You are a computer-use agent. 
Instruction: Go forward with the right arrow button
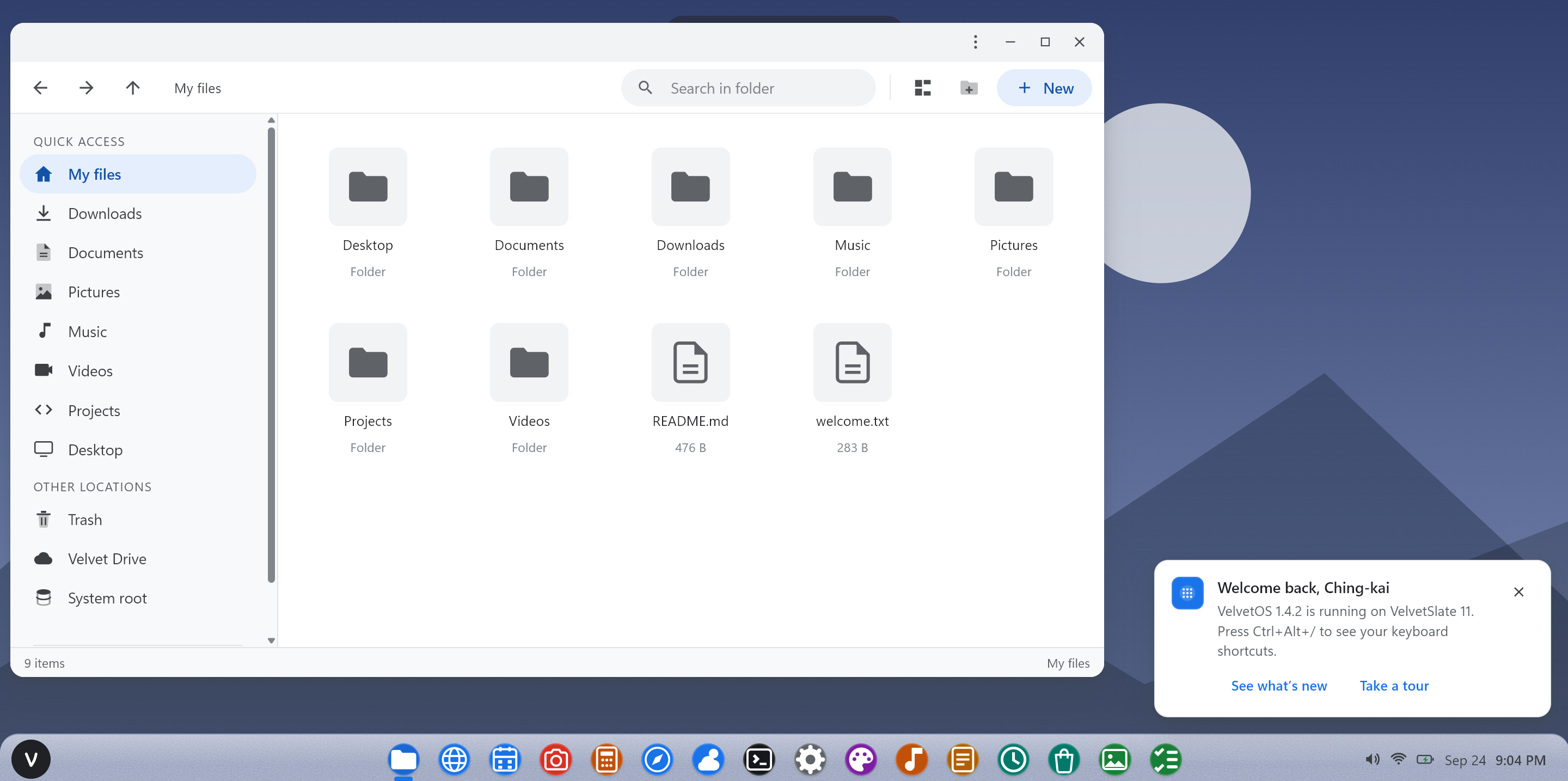[87, 88]
